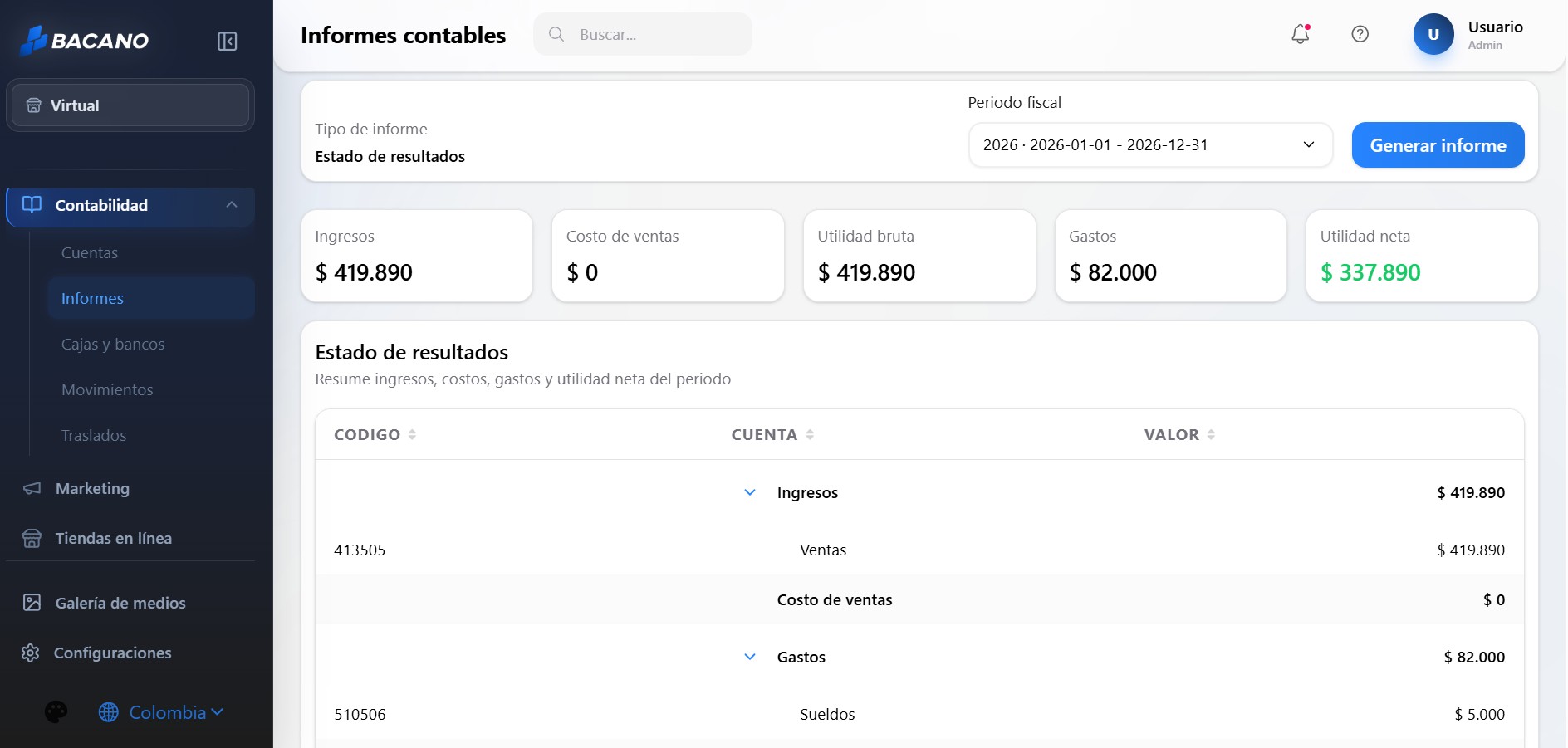Click the Contabilidad book icon

(x=32, y=205)
